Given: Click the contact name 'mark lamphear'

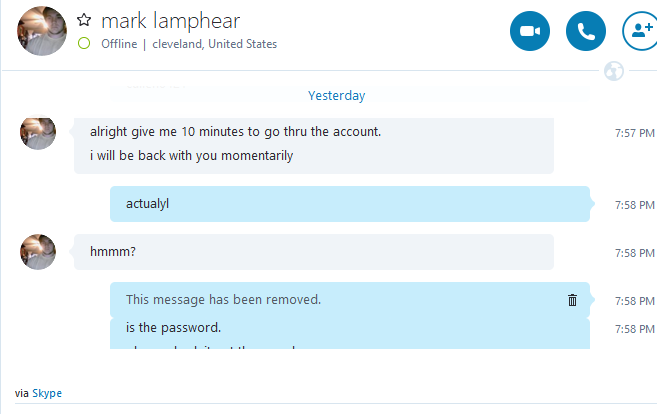Looking at the screenshot, I should tap(171, 21).
